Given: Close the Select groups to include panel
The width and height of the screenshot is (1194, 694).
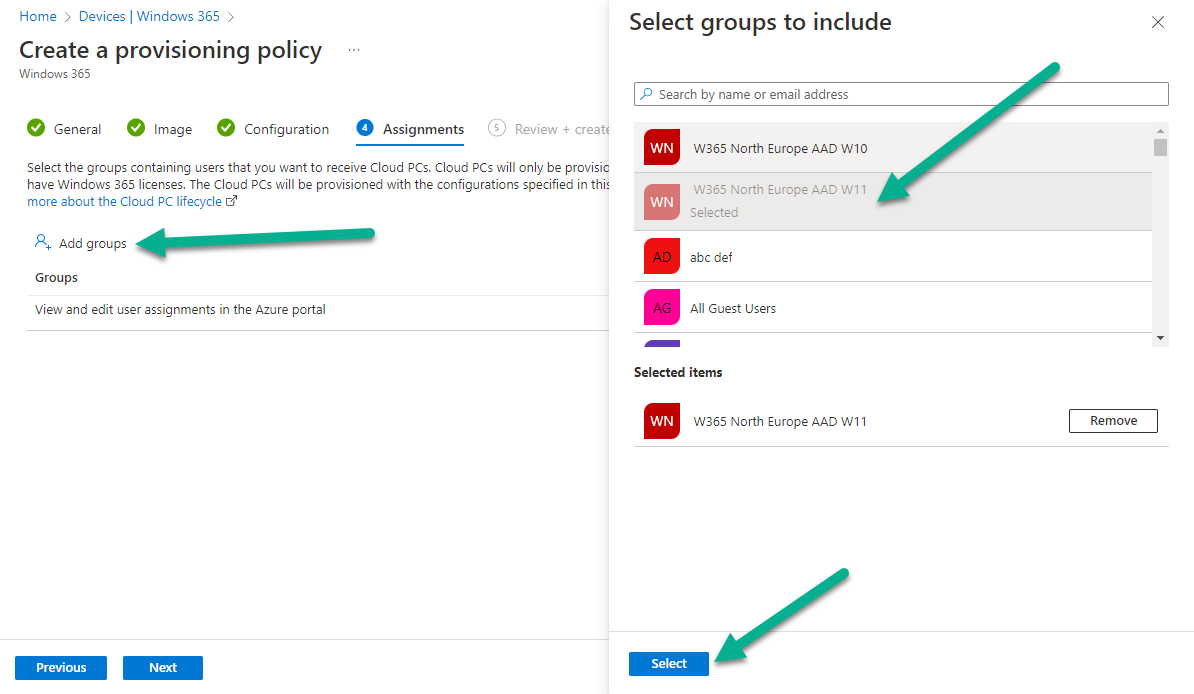Looking at the screenshot, I should point(1157,22).
